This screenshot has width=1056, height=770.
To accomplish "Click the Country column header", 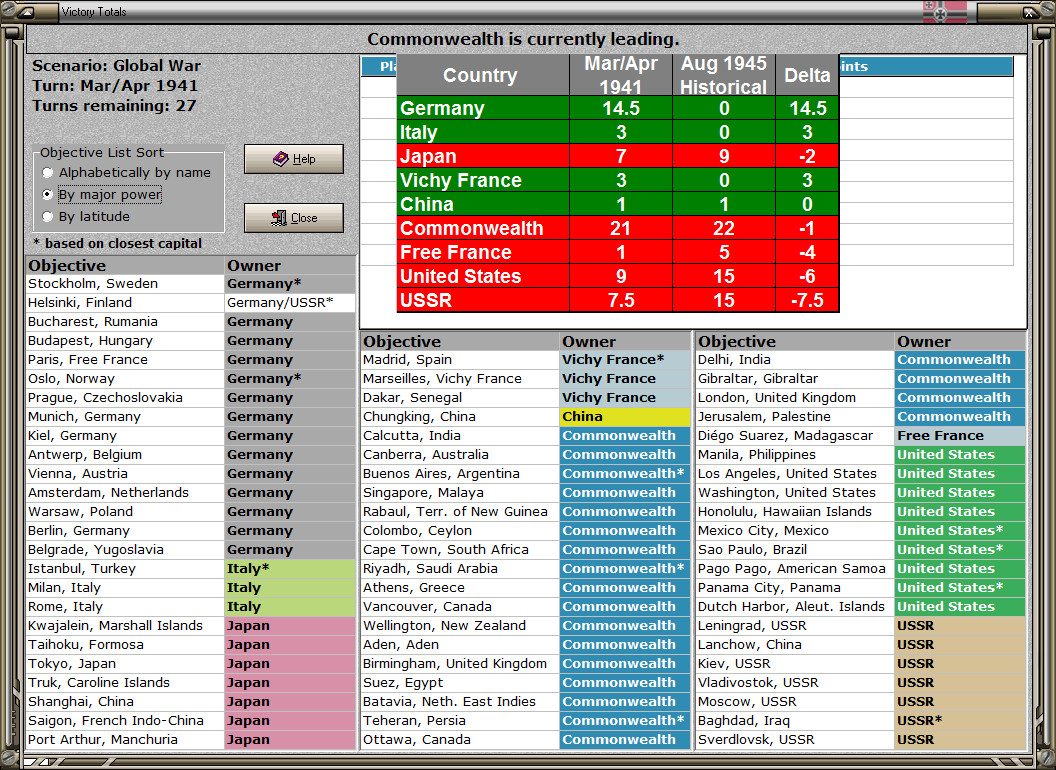I will pos(483,75).
